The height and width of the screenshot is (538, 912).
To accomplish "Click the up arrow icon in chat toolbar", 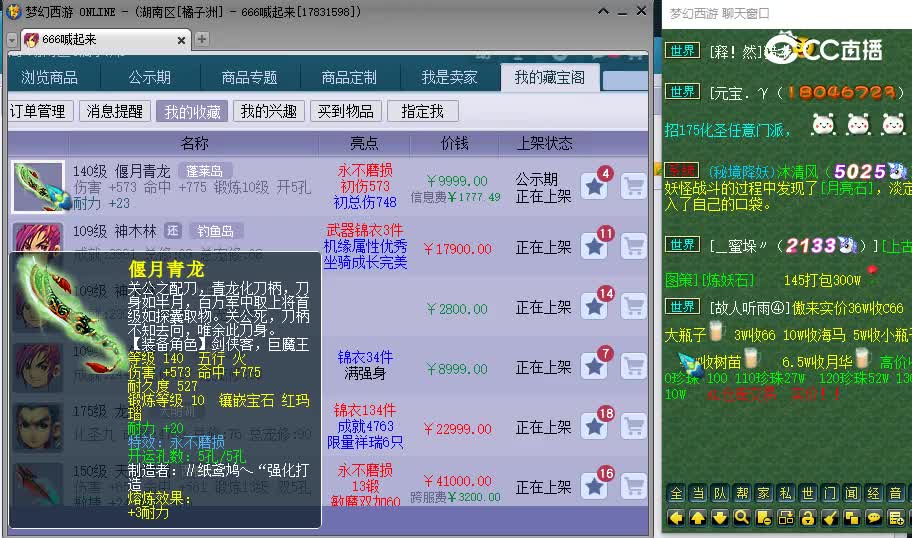I will point(698,518).
